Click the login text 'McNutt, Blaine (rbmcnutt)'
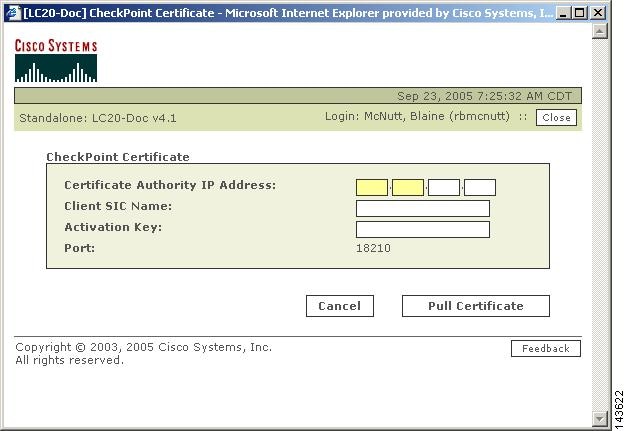 (437, 116)
